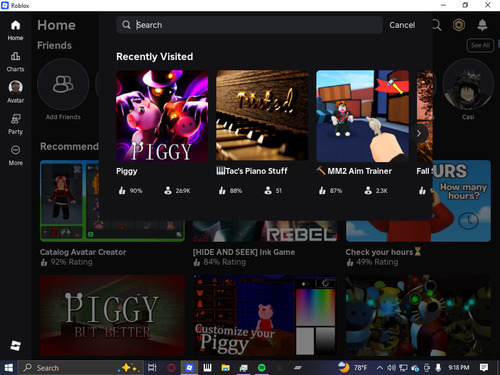Click the Windows taskbar Search box
The width and height of the screenshot is (500, 375).
tap(81, 368)
